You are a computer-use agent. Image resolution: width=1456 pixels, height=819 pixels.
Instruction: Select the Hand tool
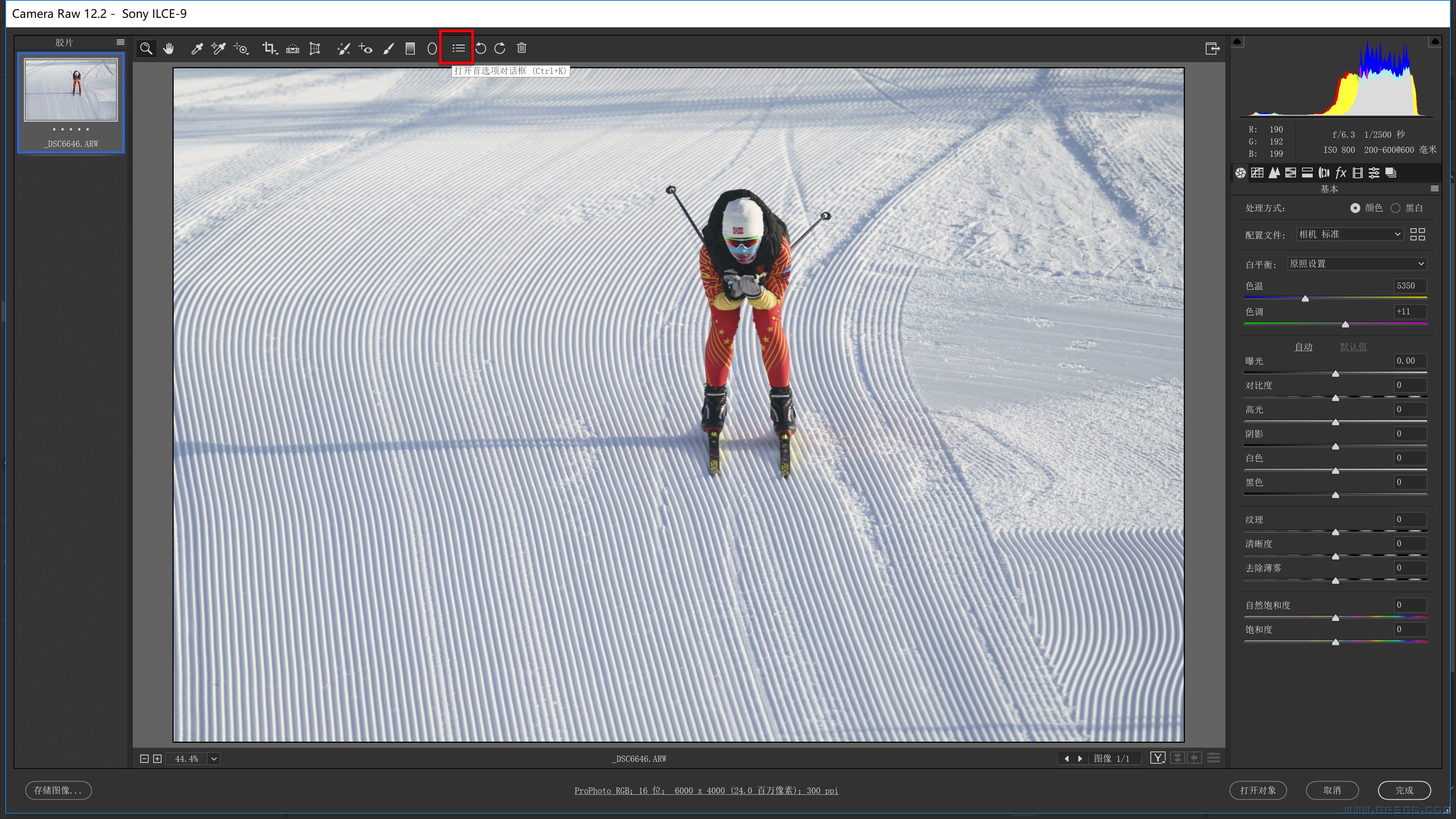168,49
